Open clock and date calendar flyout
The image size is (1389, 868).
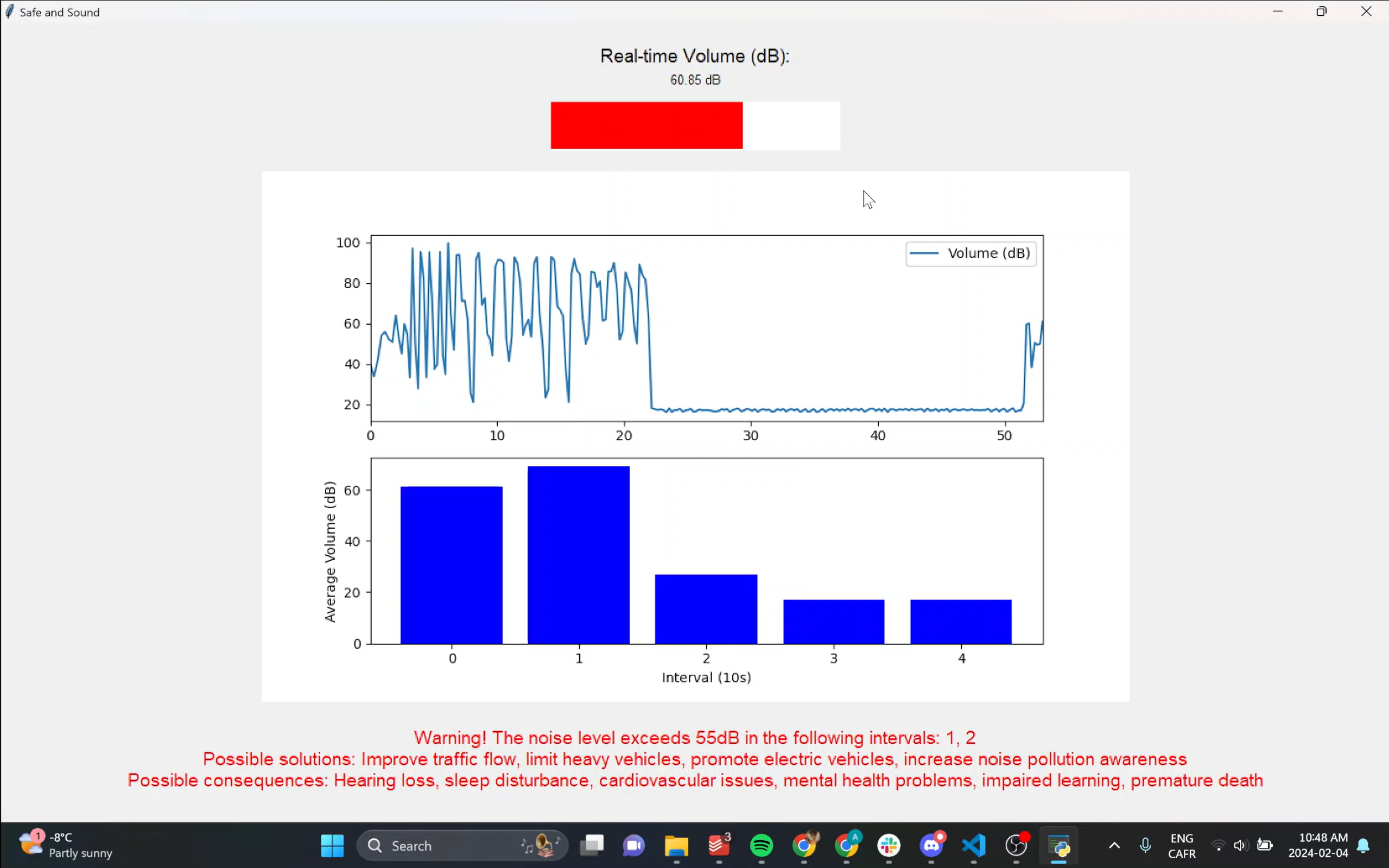coord(1318,845)
